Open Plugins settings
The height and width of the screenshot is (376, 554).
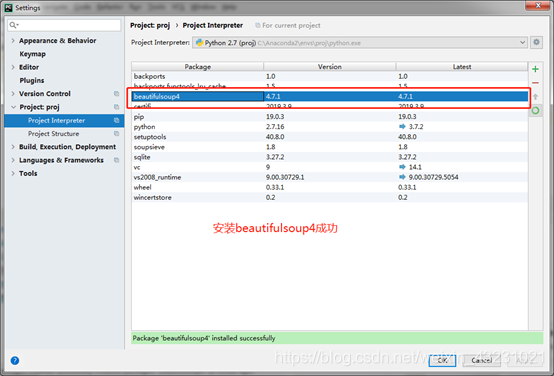point(32,81)
